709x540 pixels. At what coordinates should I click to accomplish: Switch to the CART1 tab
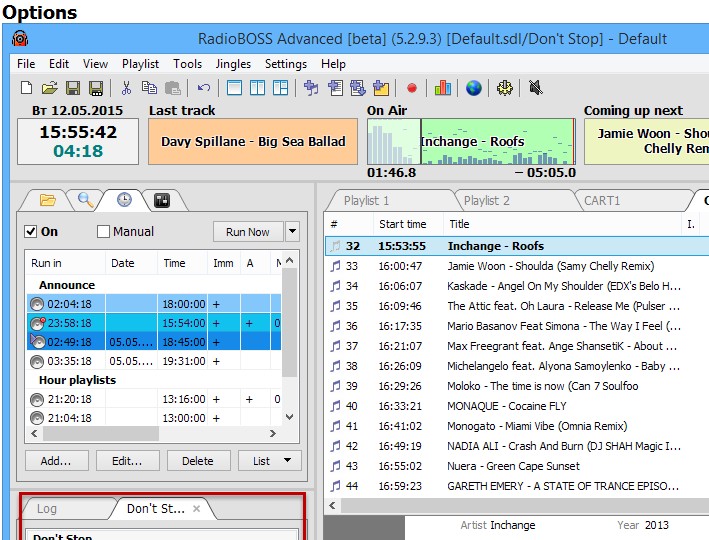633,200
